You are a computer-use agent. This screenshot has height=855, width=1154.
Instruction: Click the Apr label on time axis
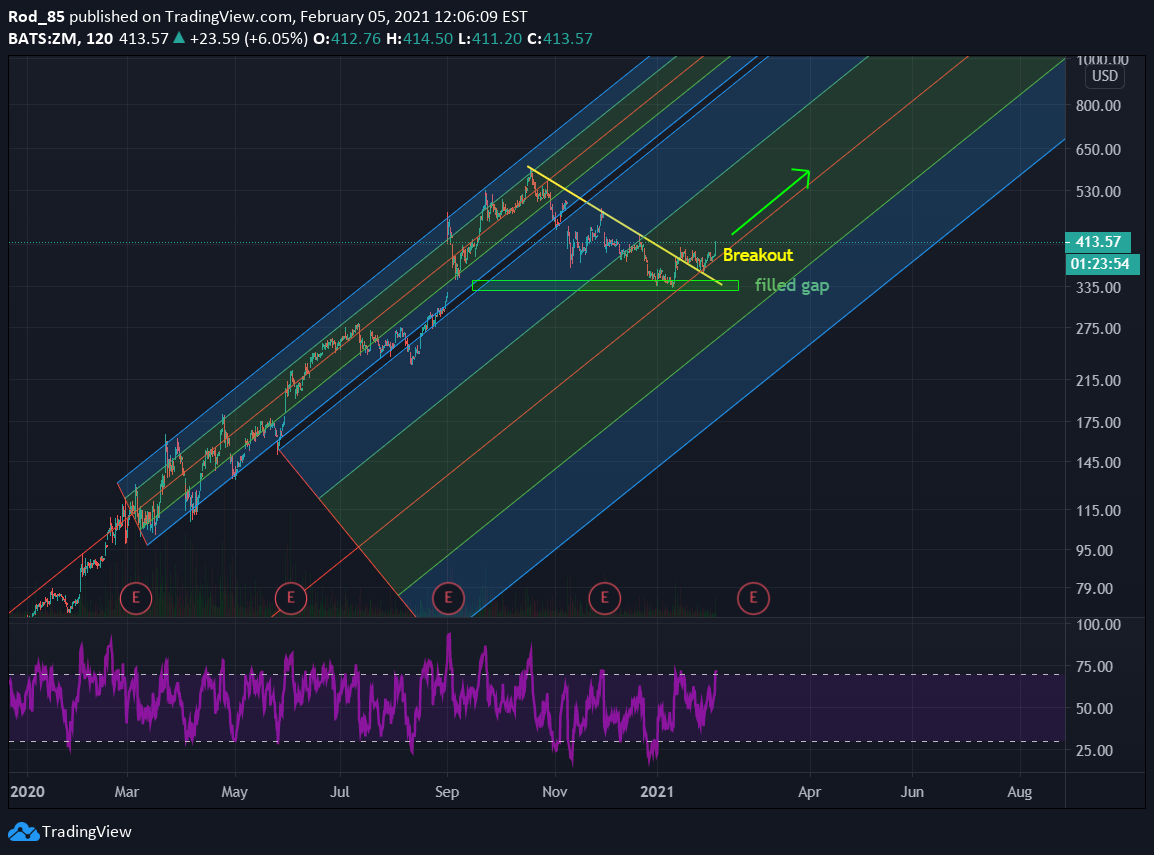point(810,792)
